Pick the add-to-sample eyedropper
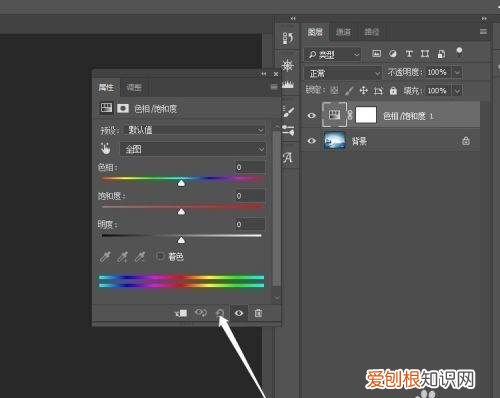500x398 pixels. 122,257
